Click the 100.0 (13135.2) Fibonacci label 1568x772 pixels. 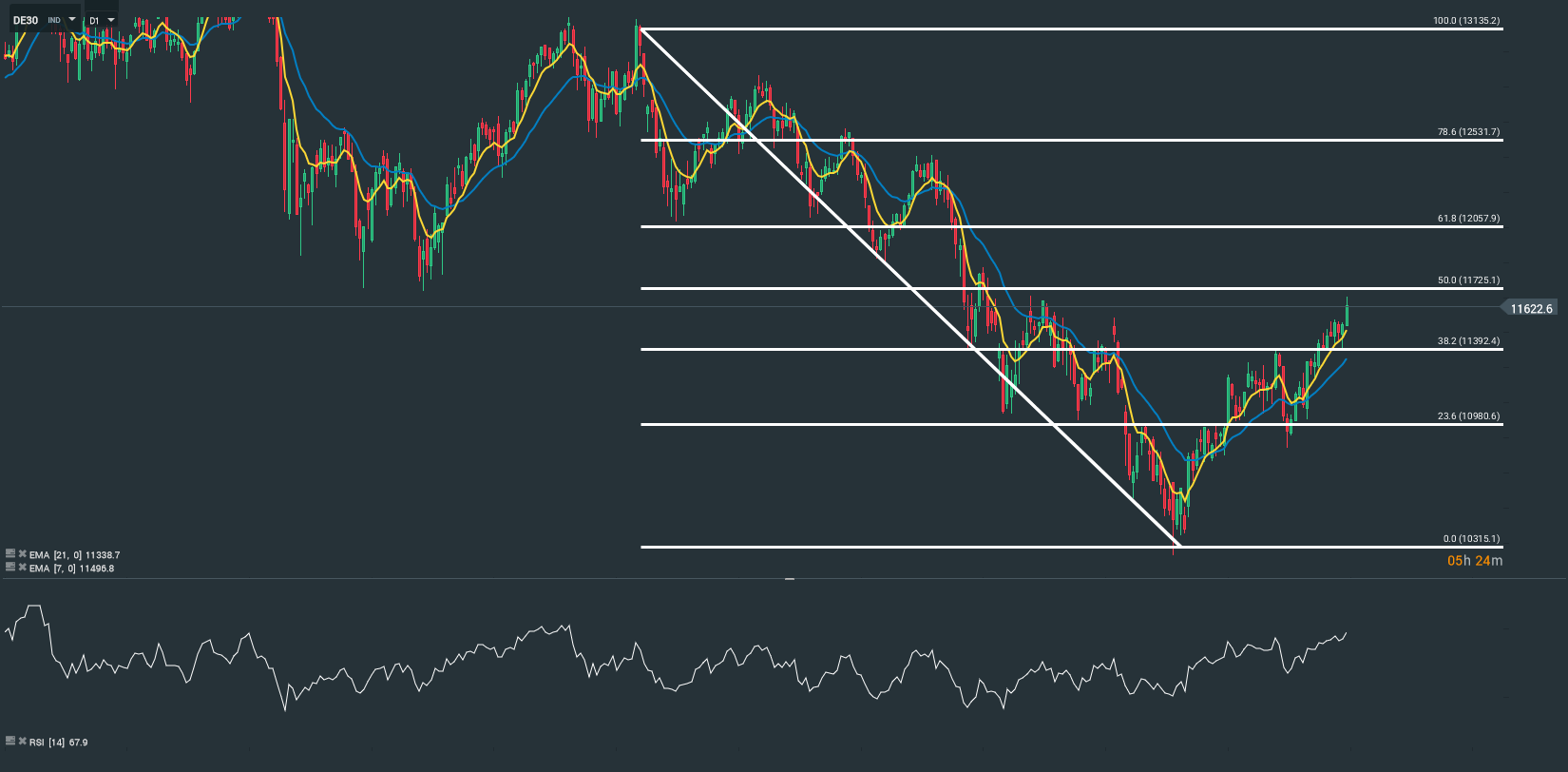tap(1466, 21)
